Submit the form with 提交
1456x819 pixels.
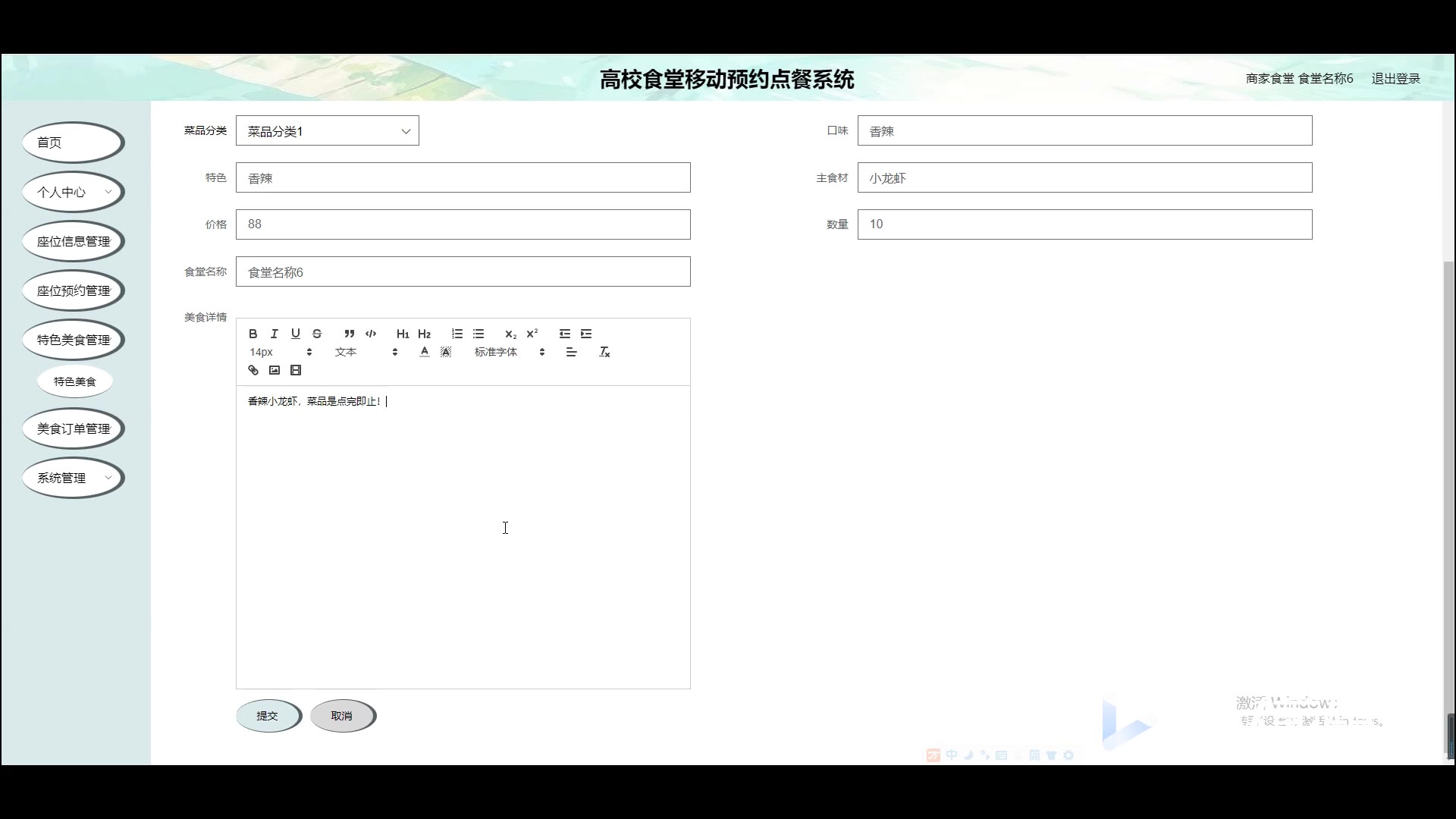click(268, 716)
